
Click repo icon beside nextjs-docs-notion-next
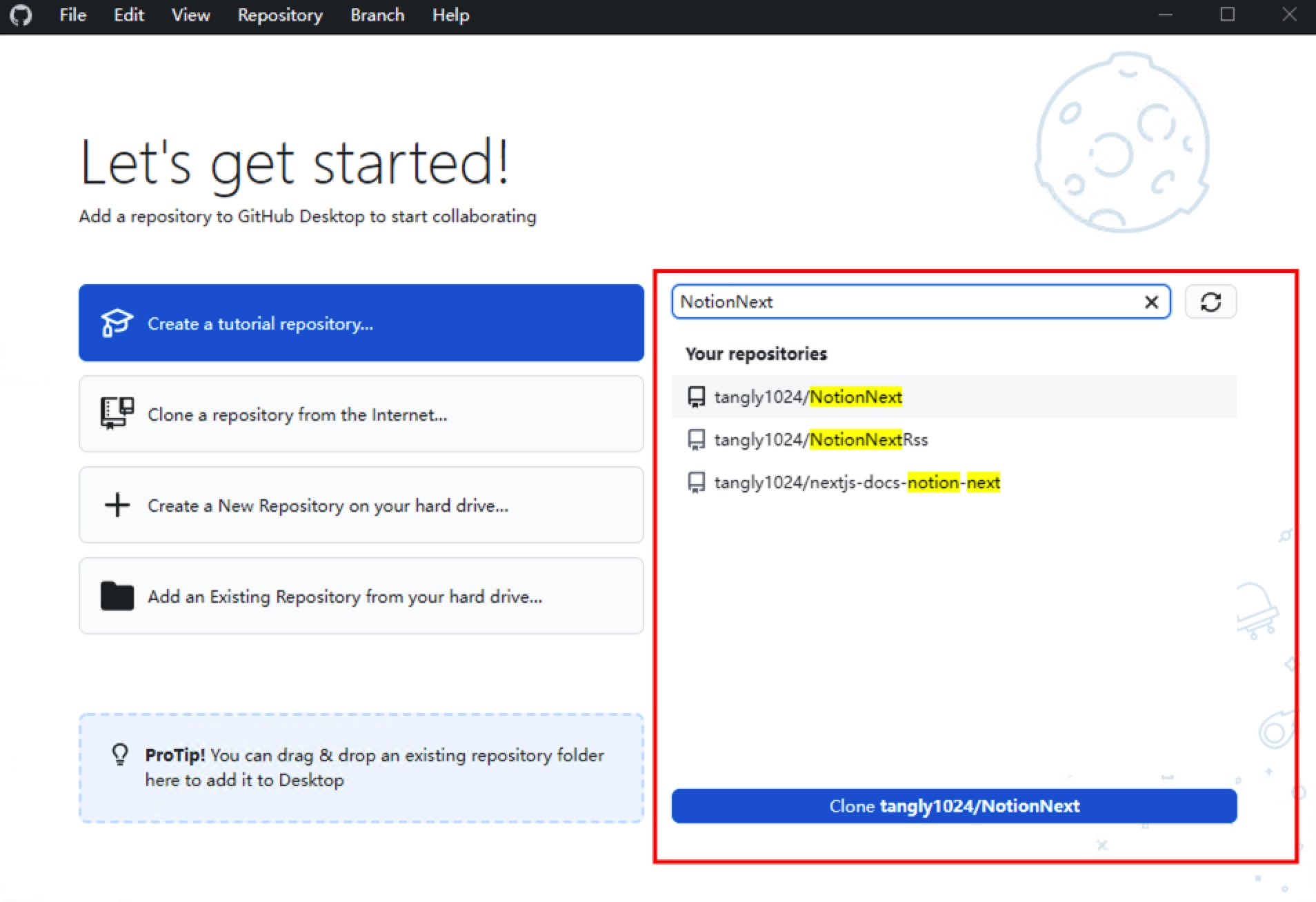click(697, 483)
